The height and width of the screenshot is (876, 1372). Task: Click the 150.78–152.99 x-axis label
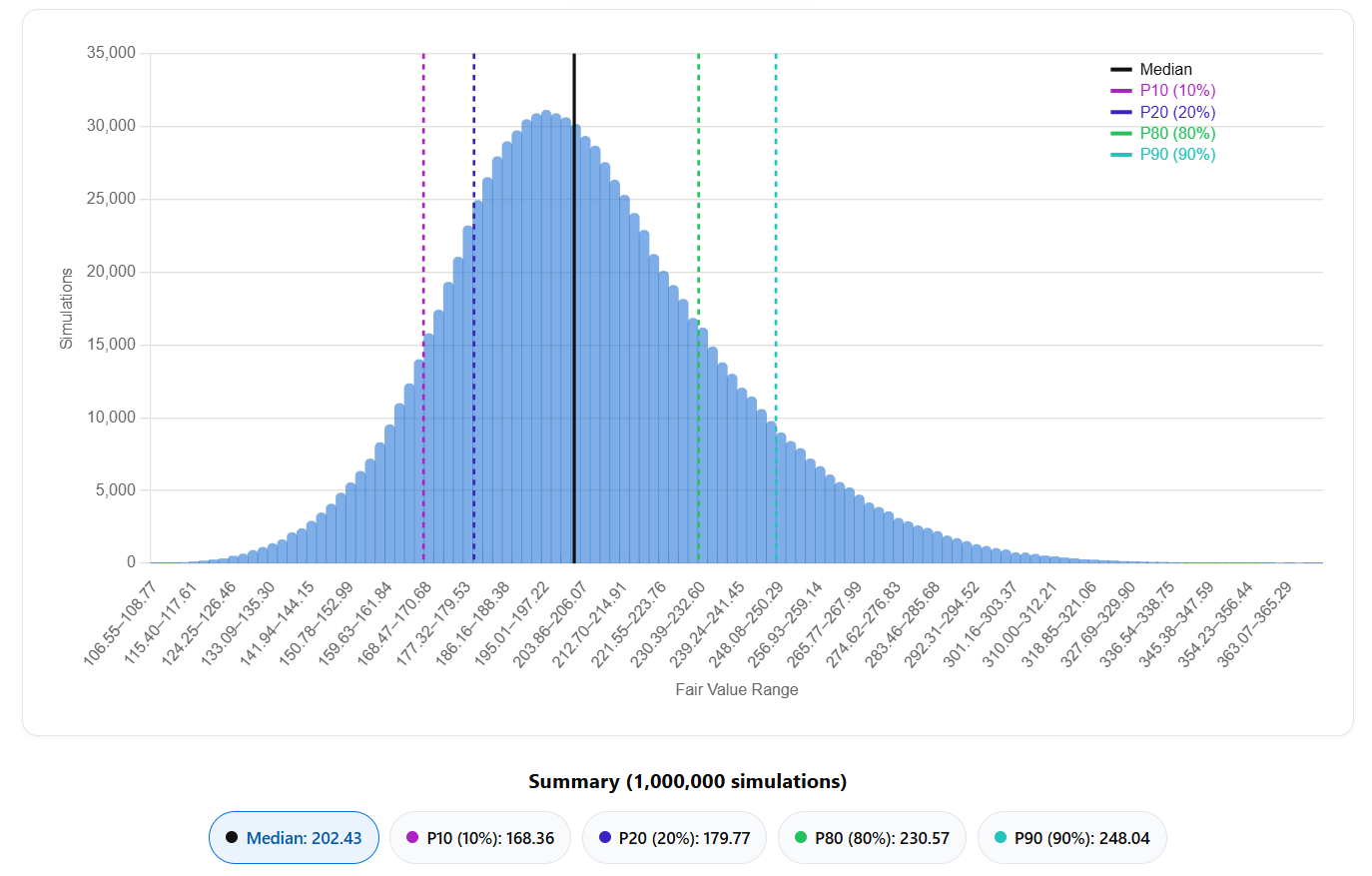tap(317, 623)
